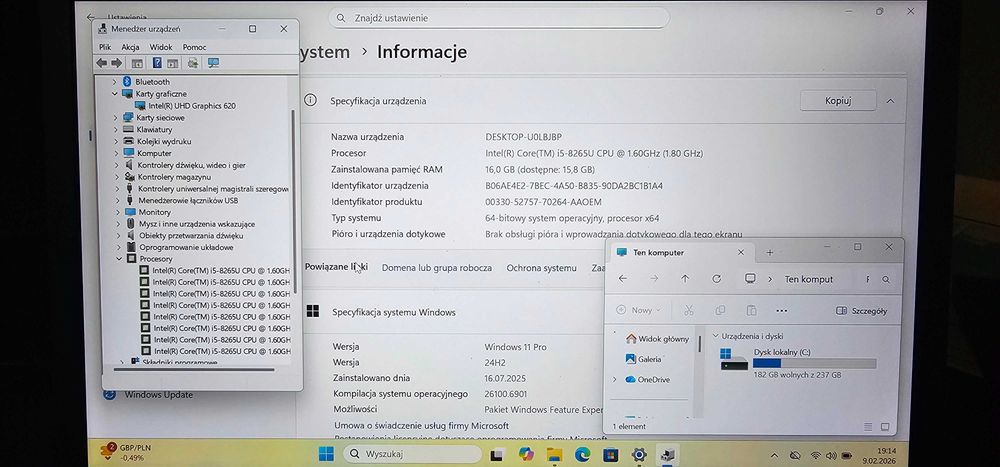Click the Szczegóły button in Explorer
This screenshot has height=467, width=1000.
(862, 311)
